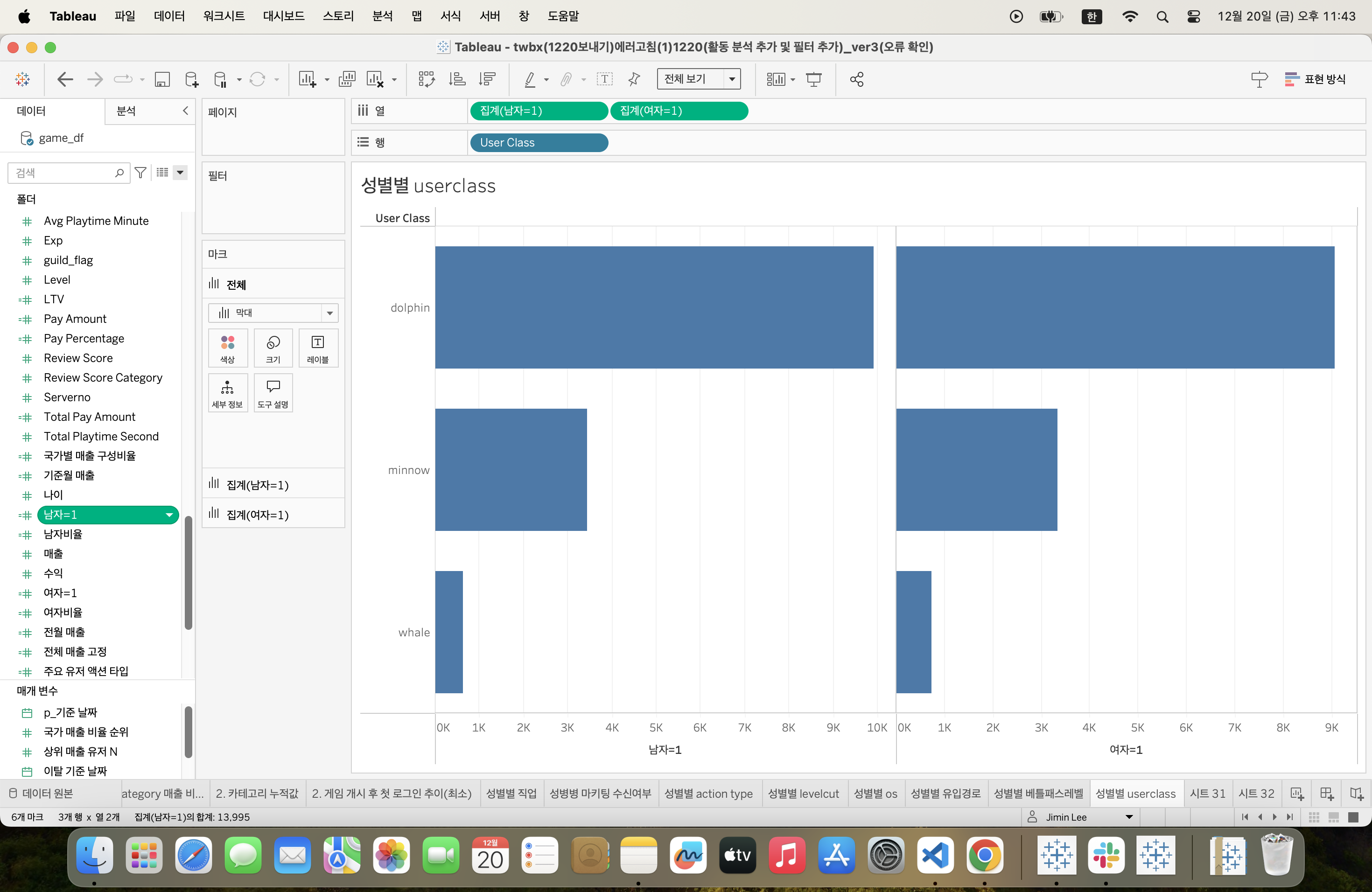Expand the 집계(남자=1) marks section
Screen dimensions: 1372x892
273,485
